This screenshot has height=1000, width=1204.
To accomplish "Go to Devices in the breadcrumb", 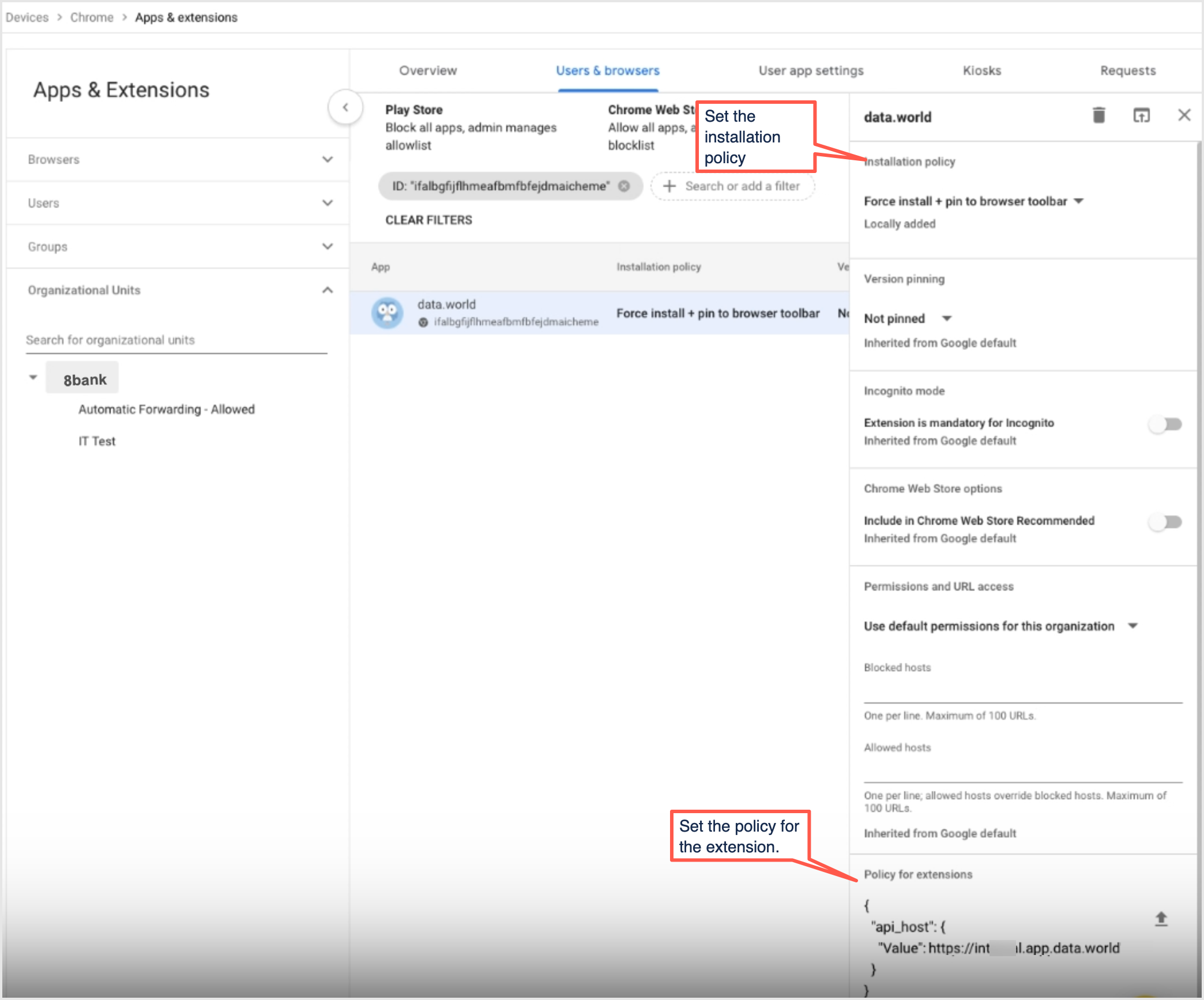I will coord(27,17).
